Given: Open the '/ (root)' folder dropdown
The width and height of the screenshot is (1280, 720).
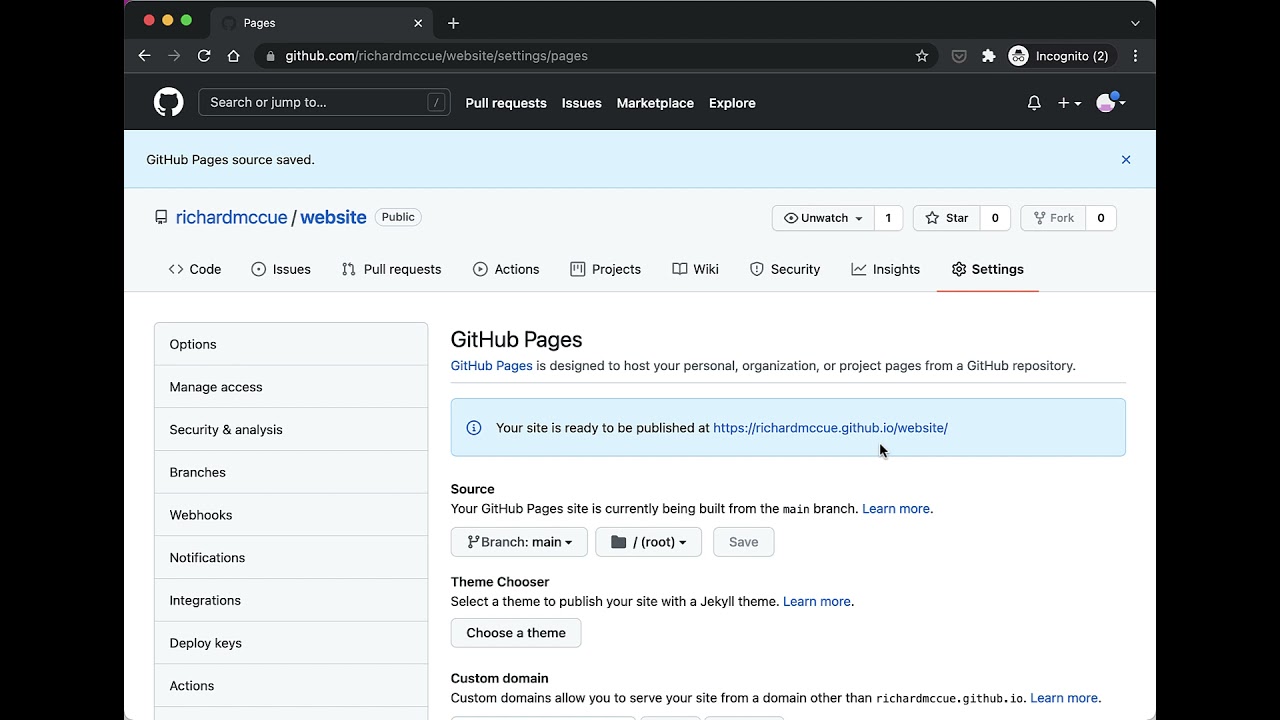Looking at the screenshot, I should [648, 542].
